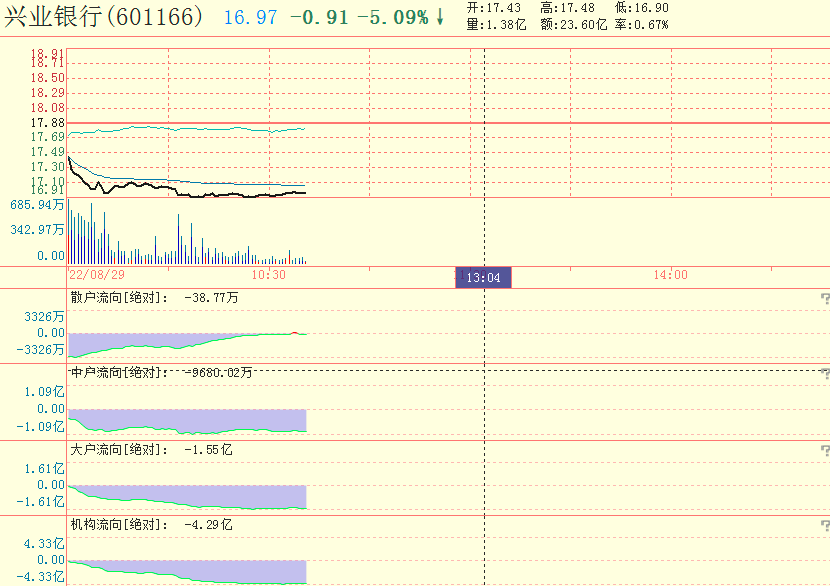Click the 大户流向[绝对] panel title
The image size is (830, 586).
coord(119,449)
